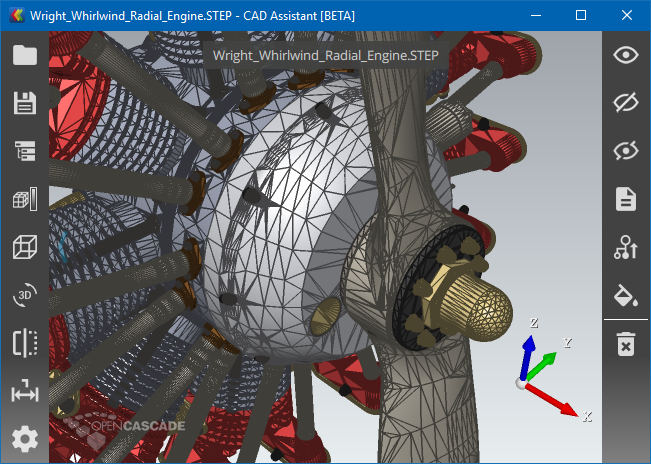Viewport: 651px width, 464px height.
Task: Open application settings gear icon
Action: pos(25,439)
